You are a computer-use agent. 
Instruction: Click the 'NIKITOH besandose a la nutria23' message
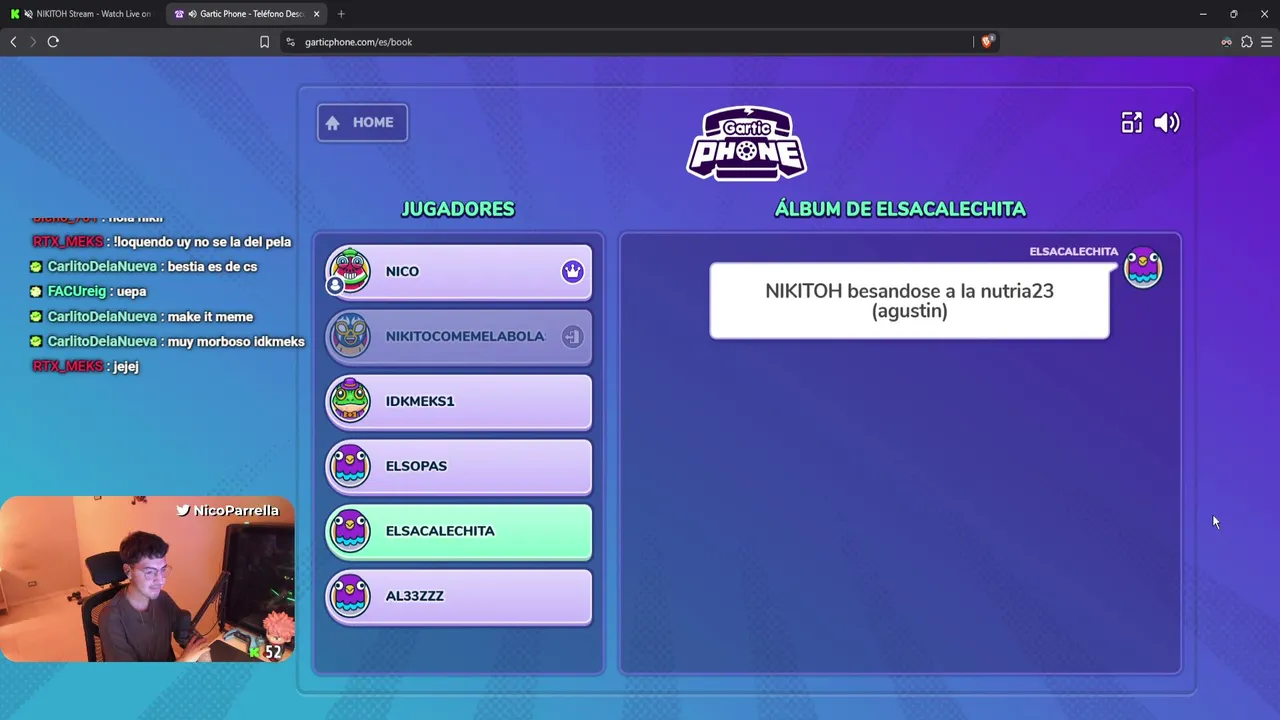point(909,301)
